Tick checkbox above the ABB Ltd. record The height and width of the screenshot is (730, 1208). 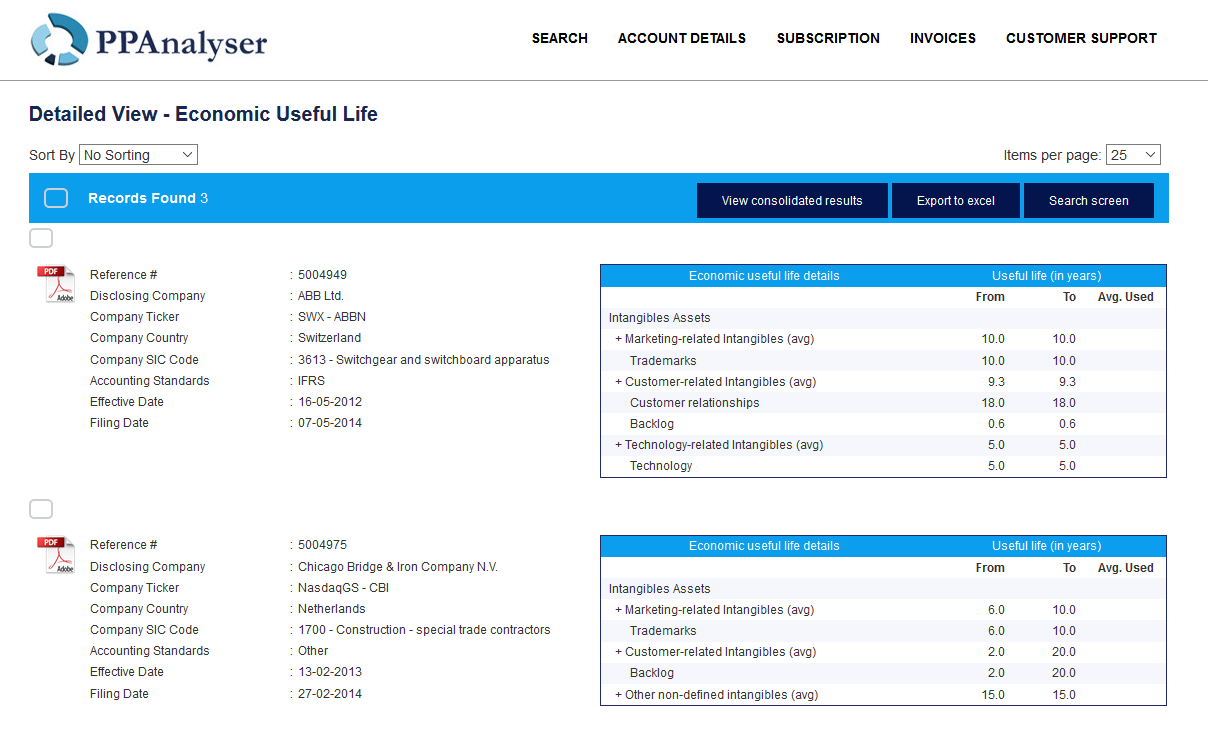[x=41, y=238]
